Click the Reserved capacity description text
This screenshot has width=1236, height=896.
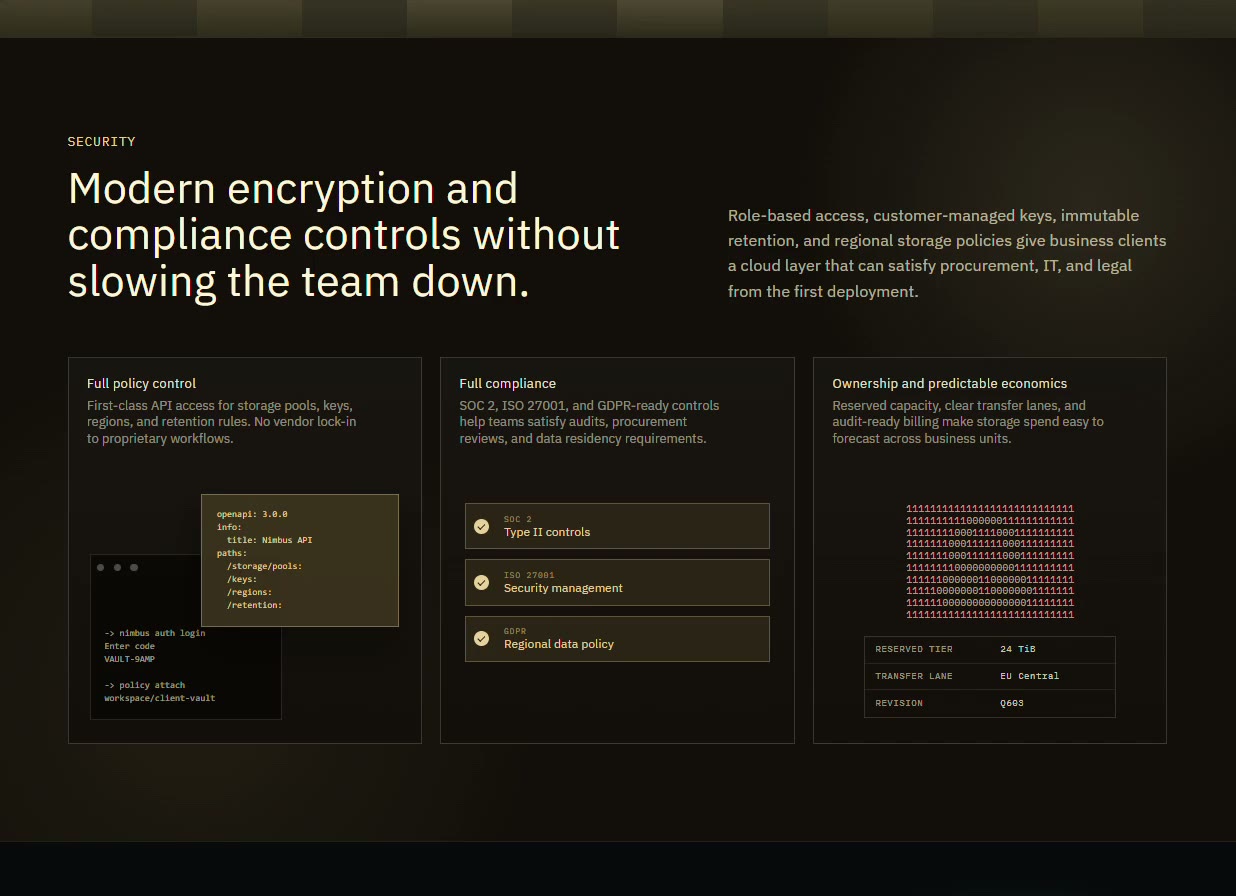968,422
